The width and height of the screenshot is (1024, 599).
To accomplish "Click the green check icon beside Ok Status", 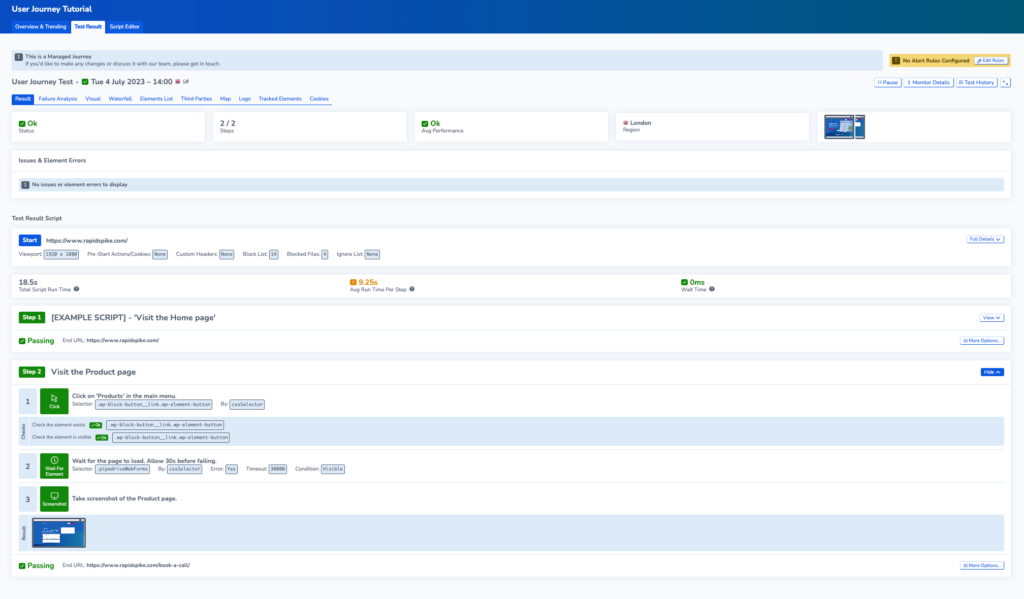I will [22, 123].
